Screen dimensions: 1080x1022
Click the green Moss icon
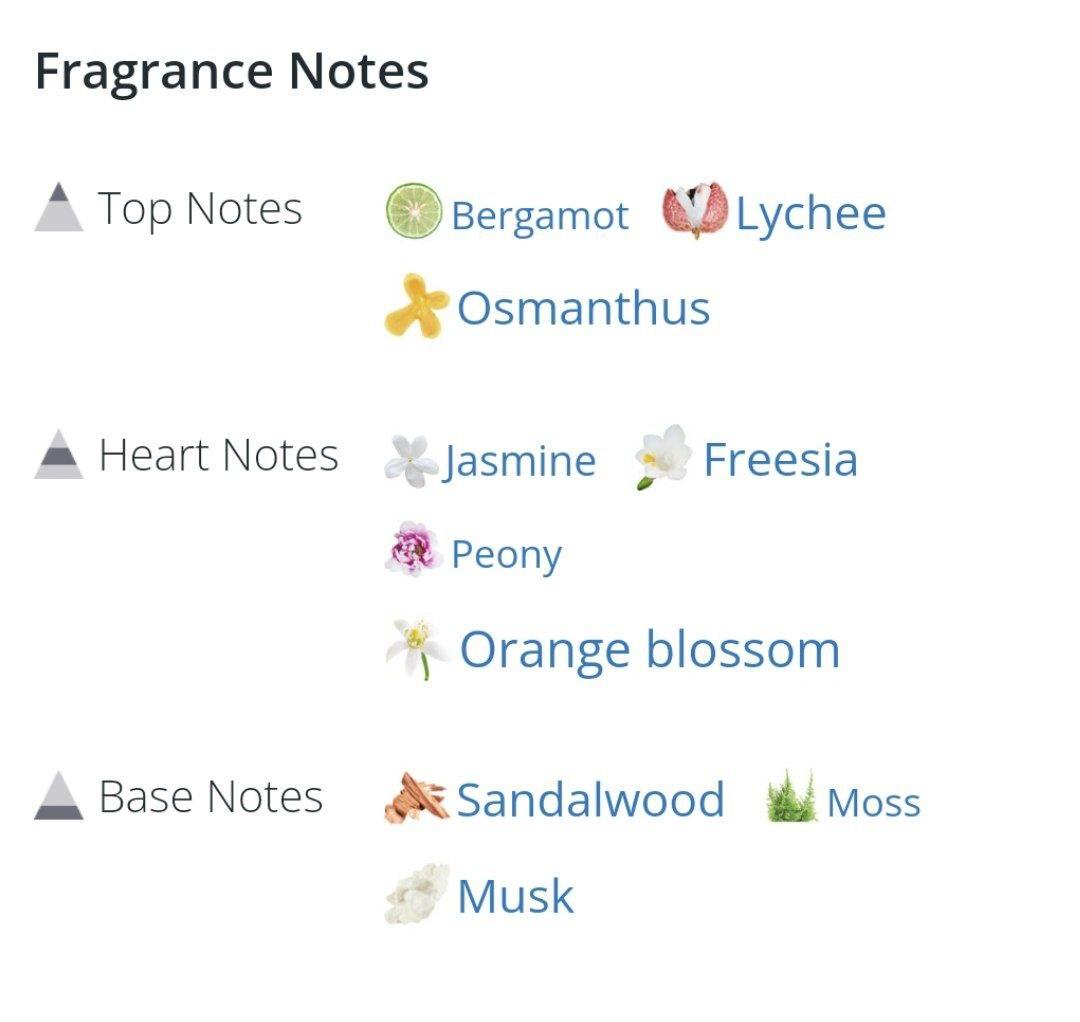[x=790, y=798]
